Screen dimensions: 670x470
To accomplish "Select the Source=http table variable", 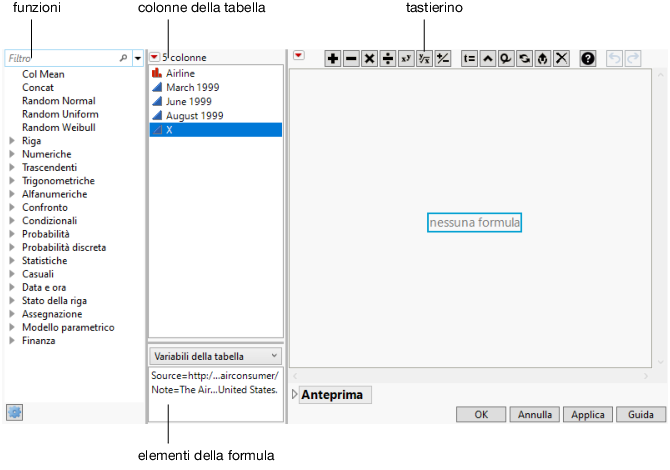I will click(215, 376).
